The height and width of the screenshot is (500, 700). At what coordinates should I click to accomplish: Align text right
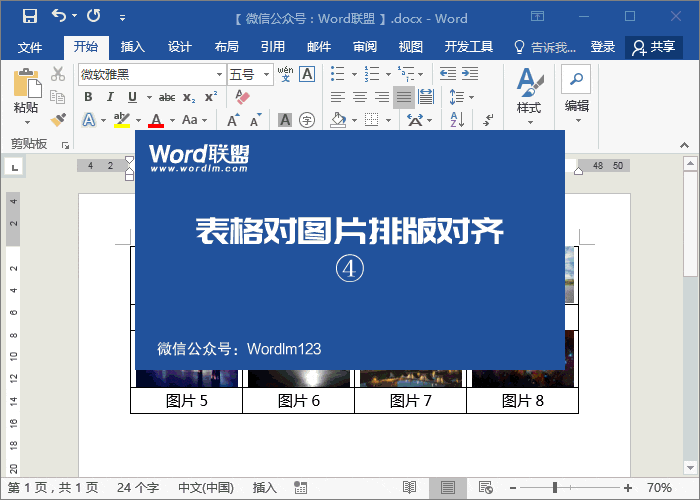[382, 97]
